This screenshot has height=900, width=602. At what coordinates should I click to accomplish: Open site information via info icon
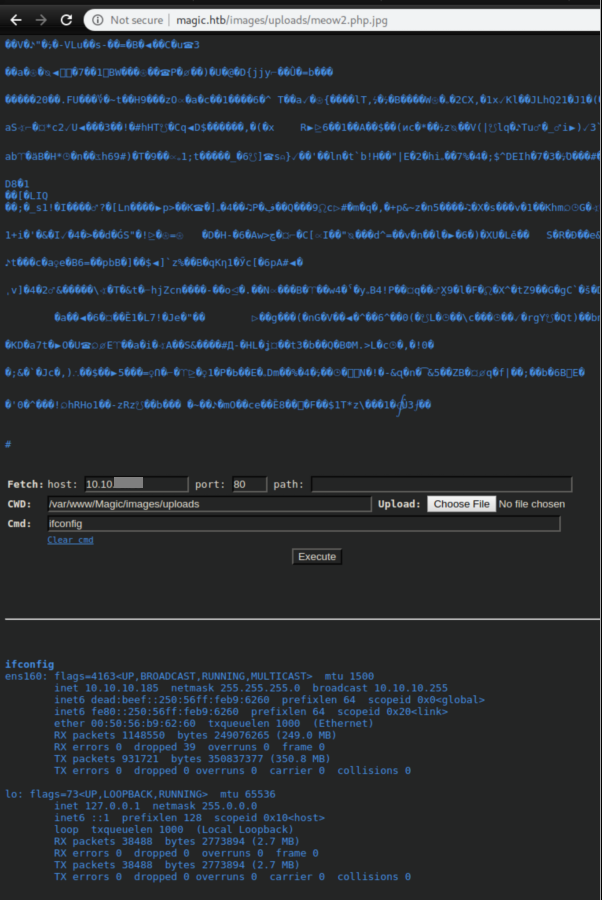[97, 19]
